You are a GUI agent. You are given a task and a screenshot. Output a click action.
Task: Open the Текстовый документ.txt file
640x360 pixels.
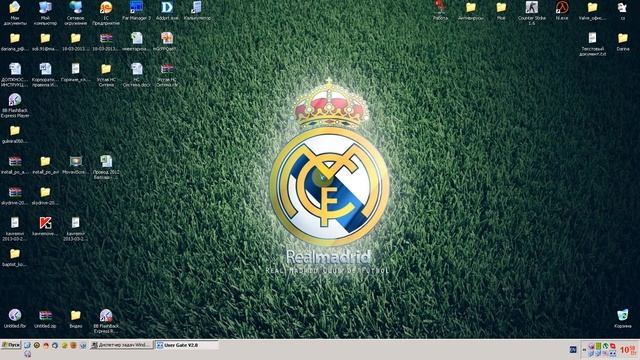[x=592, y=39]
